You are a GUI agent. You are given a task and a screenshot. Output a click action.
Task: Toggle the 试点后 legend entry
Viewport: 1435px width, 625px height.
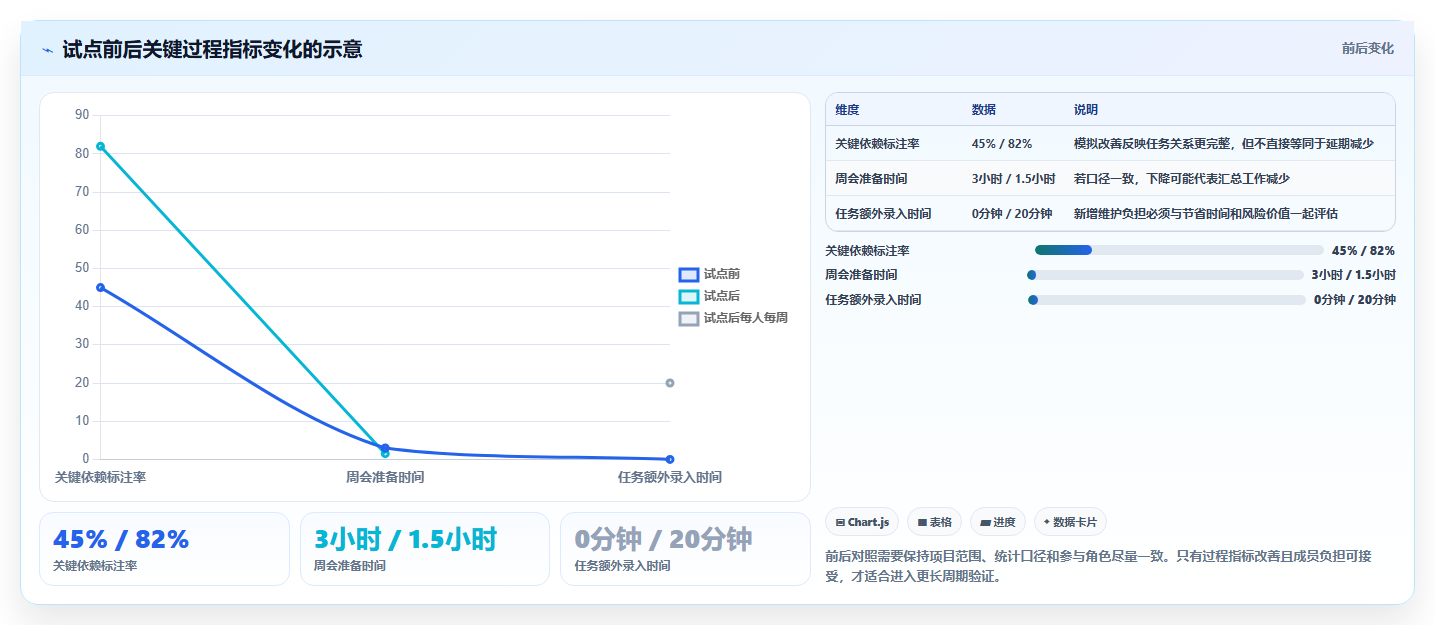[709, 296]
